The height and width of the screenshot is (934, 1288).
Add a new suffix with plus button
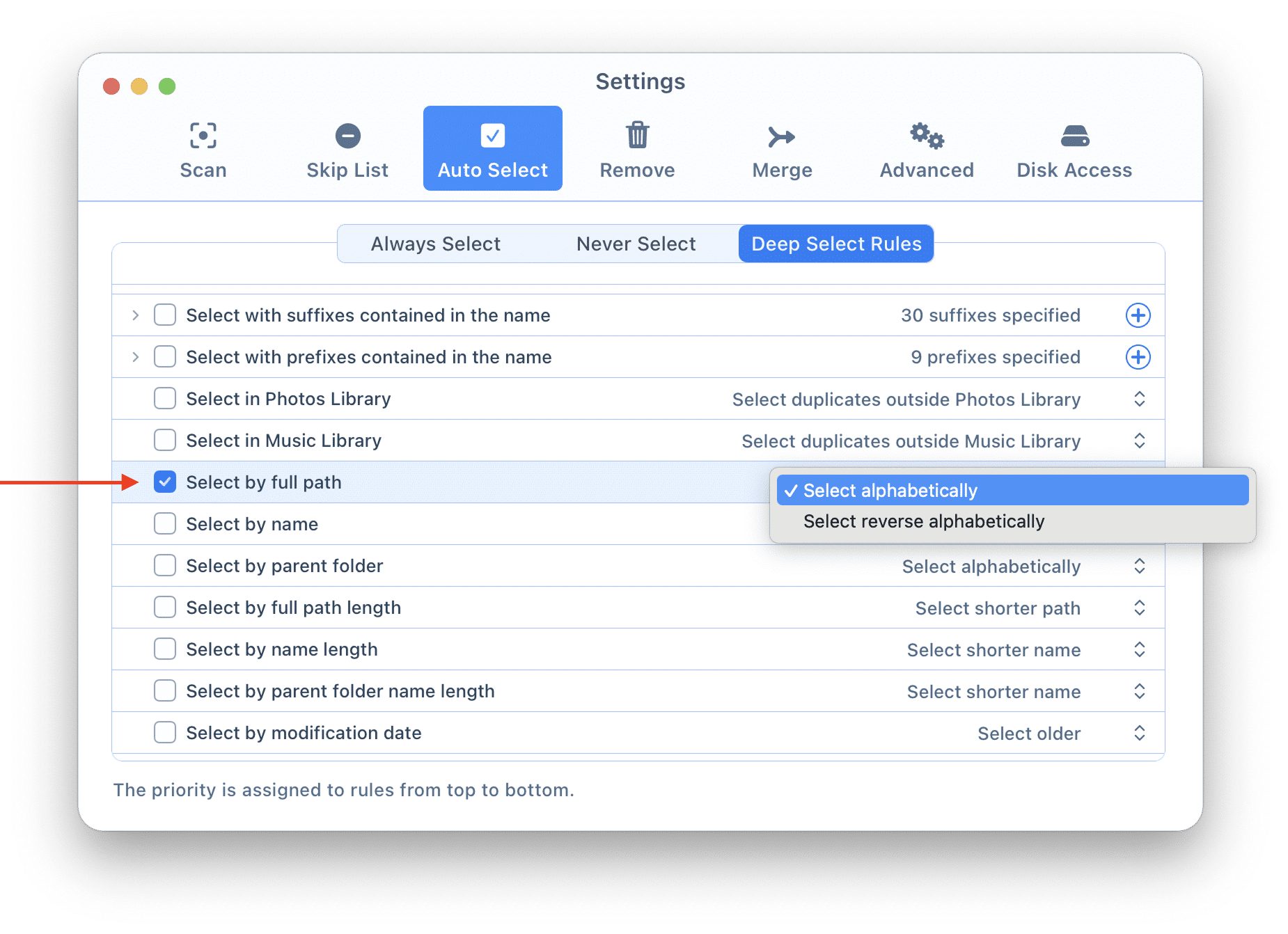point(1138,315)
